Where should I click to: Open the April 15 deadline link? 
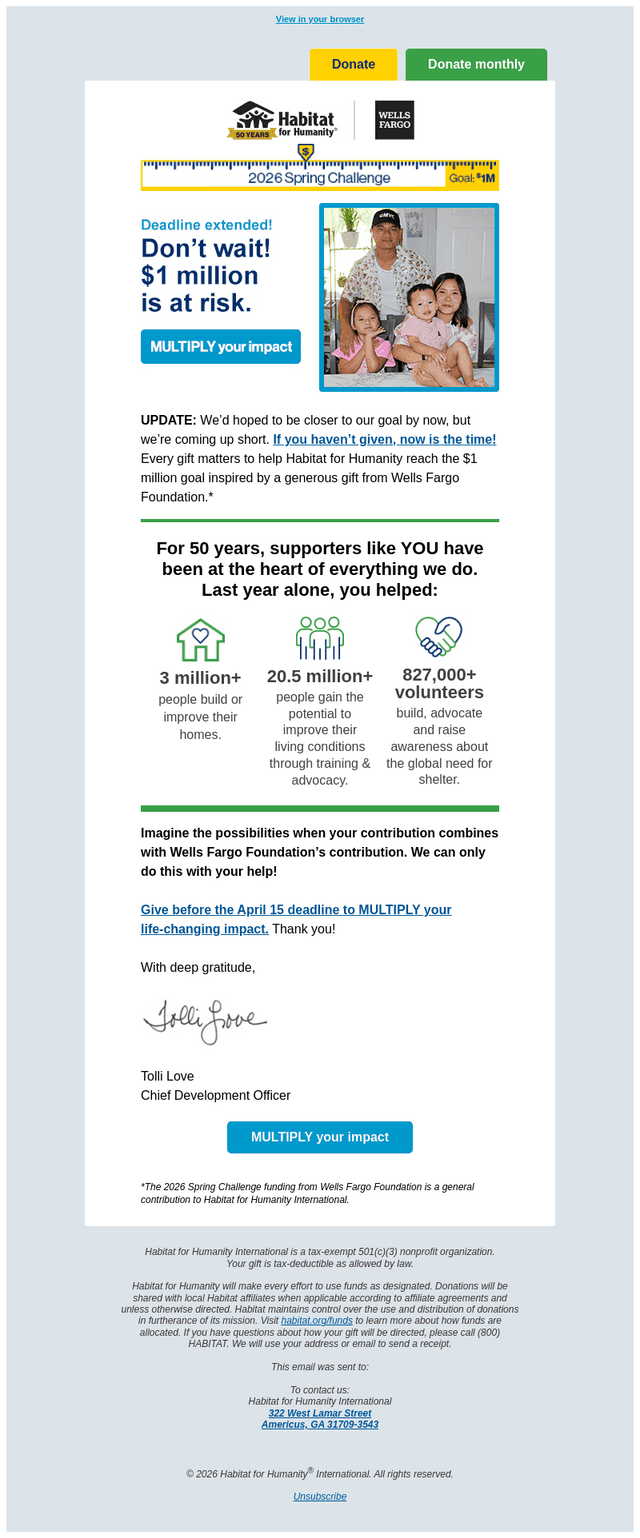[x=296, y=919]
